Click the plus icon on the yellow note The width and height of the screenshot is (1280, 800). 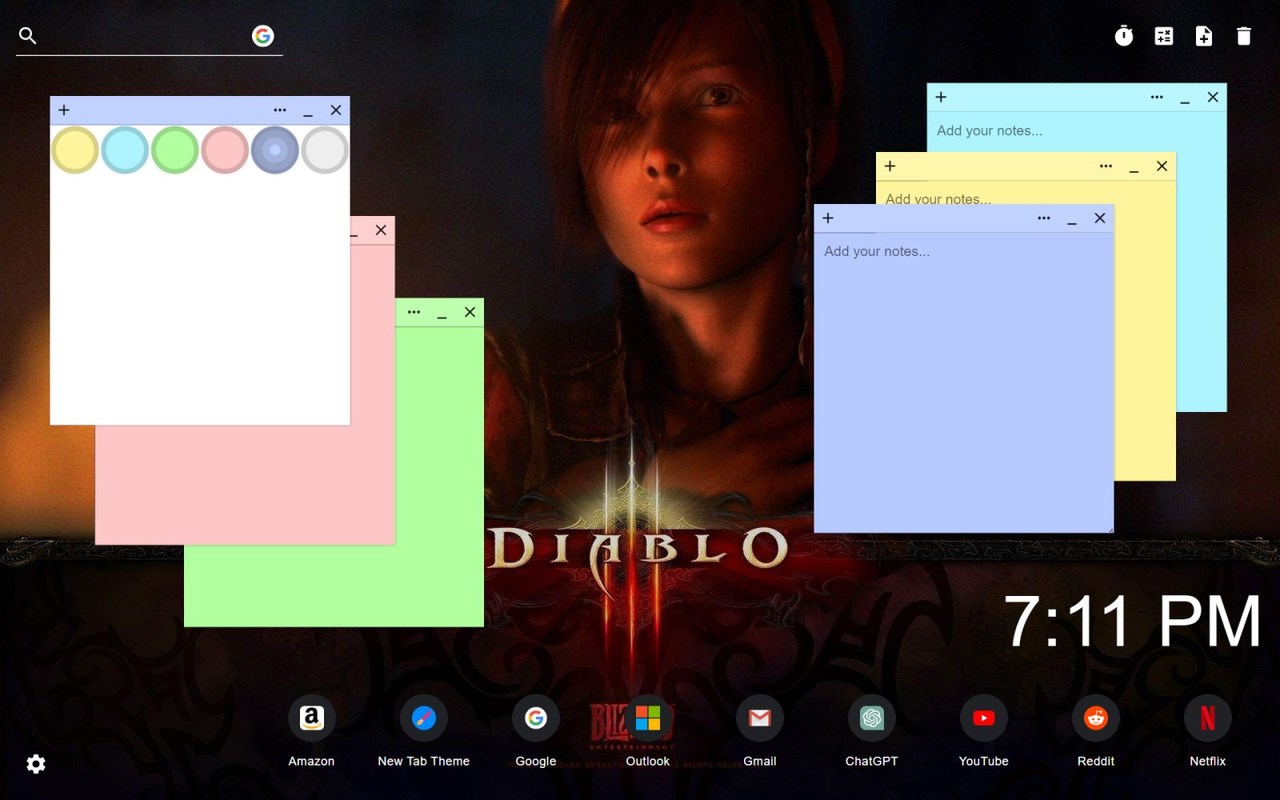890,166
